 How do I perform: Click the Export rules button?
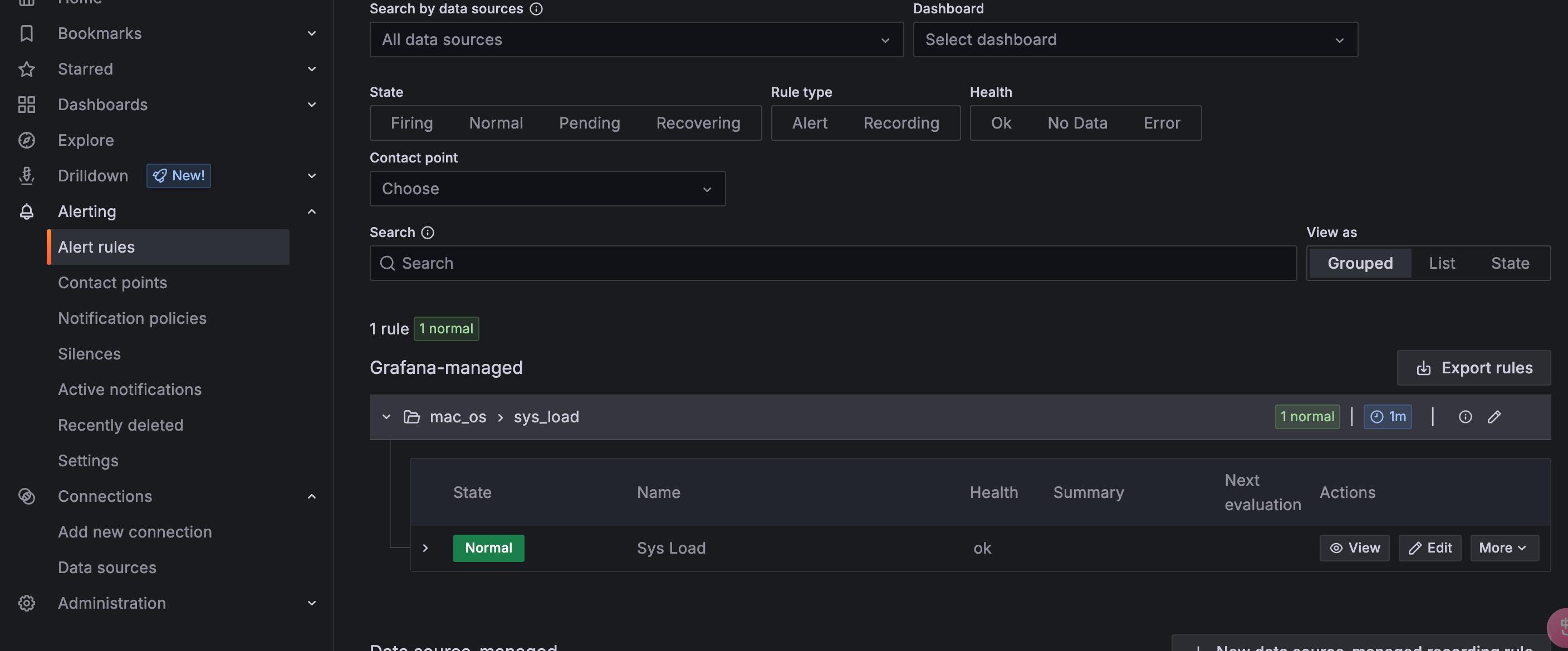[x=1474, y=367]
